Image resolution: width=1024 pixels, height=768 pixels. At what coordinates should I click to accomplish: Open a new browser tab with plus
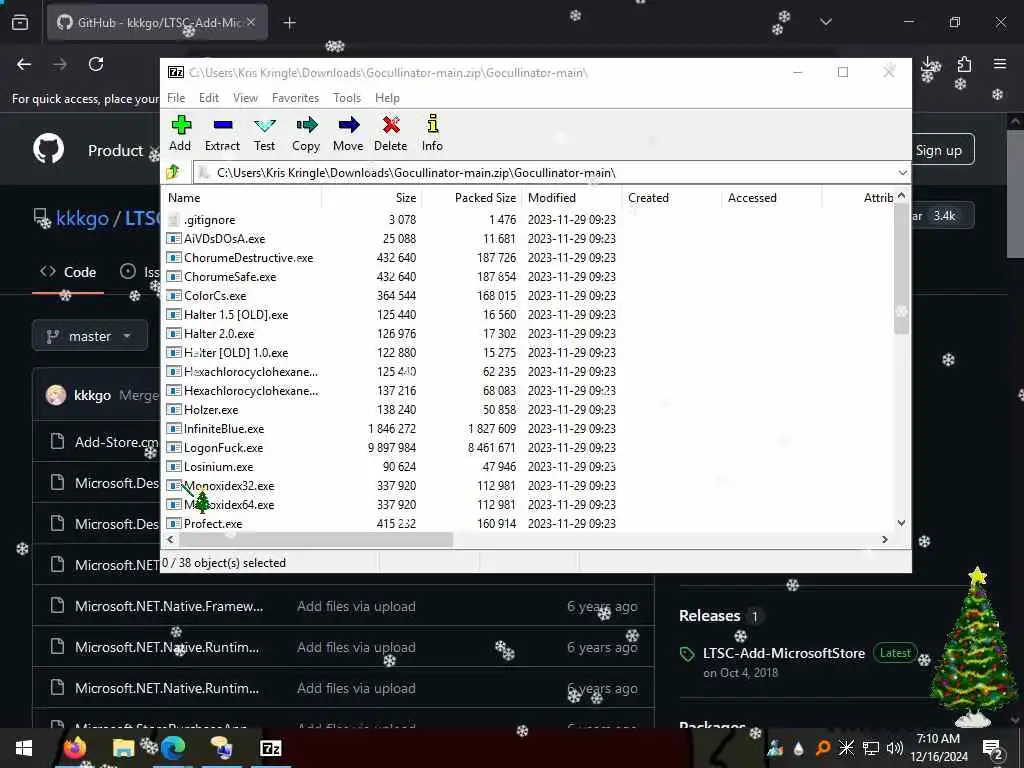click(x=289, y=23)
